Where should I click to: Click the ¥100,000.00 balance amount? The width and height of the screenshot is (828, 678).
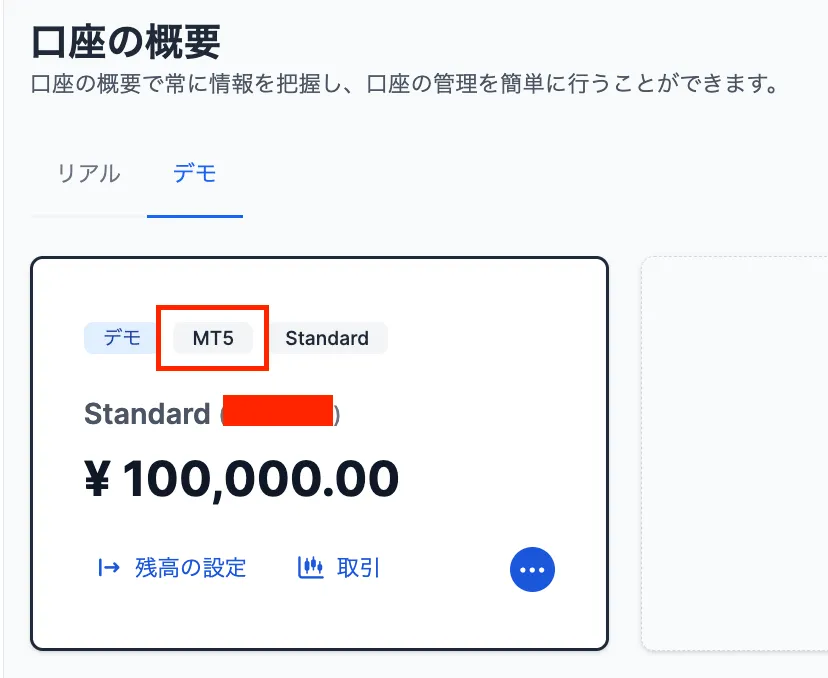coord(242,477)
